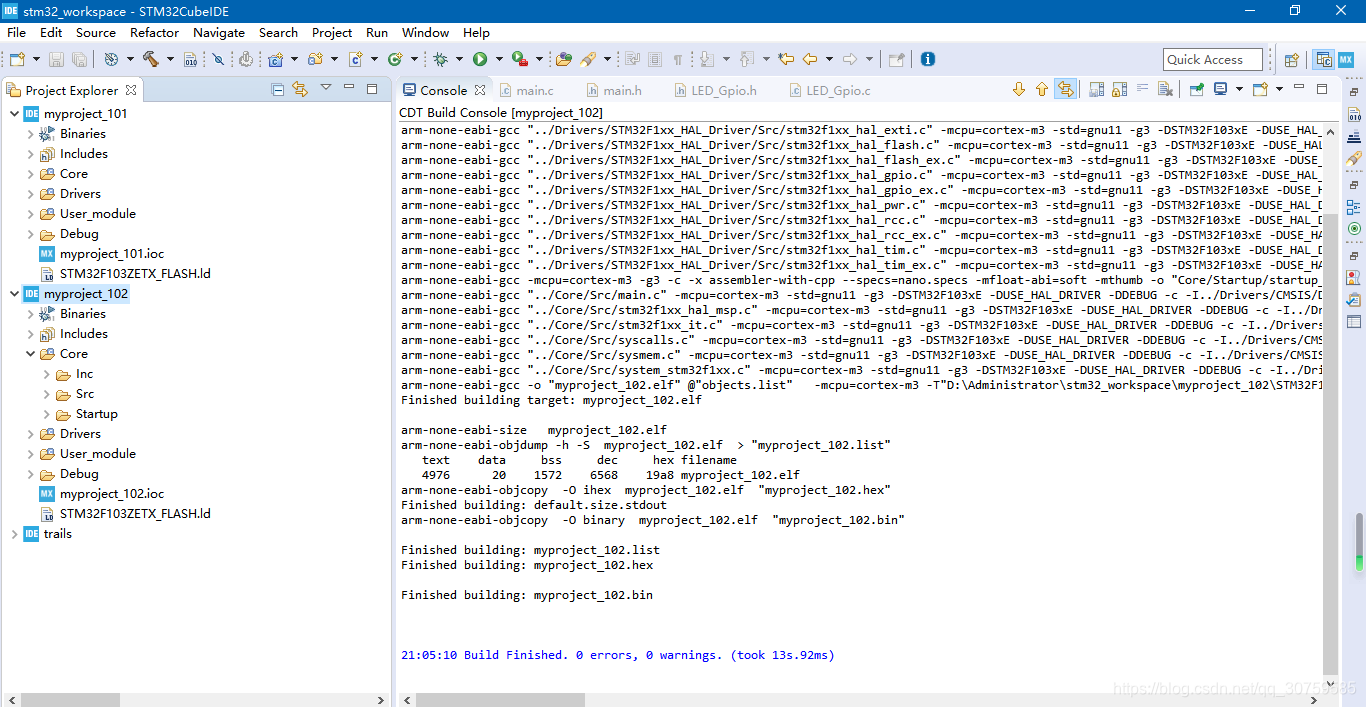This screenshot has height=707, width=1366.
Task: Go to Last Edit Location icon
Action: point(786,60)
